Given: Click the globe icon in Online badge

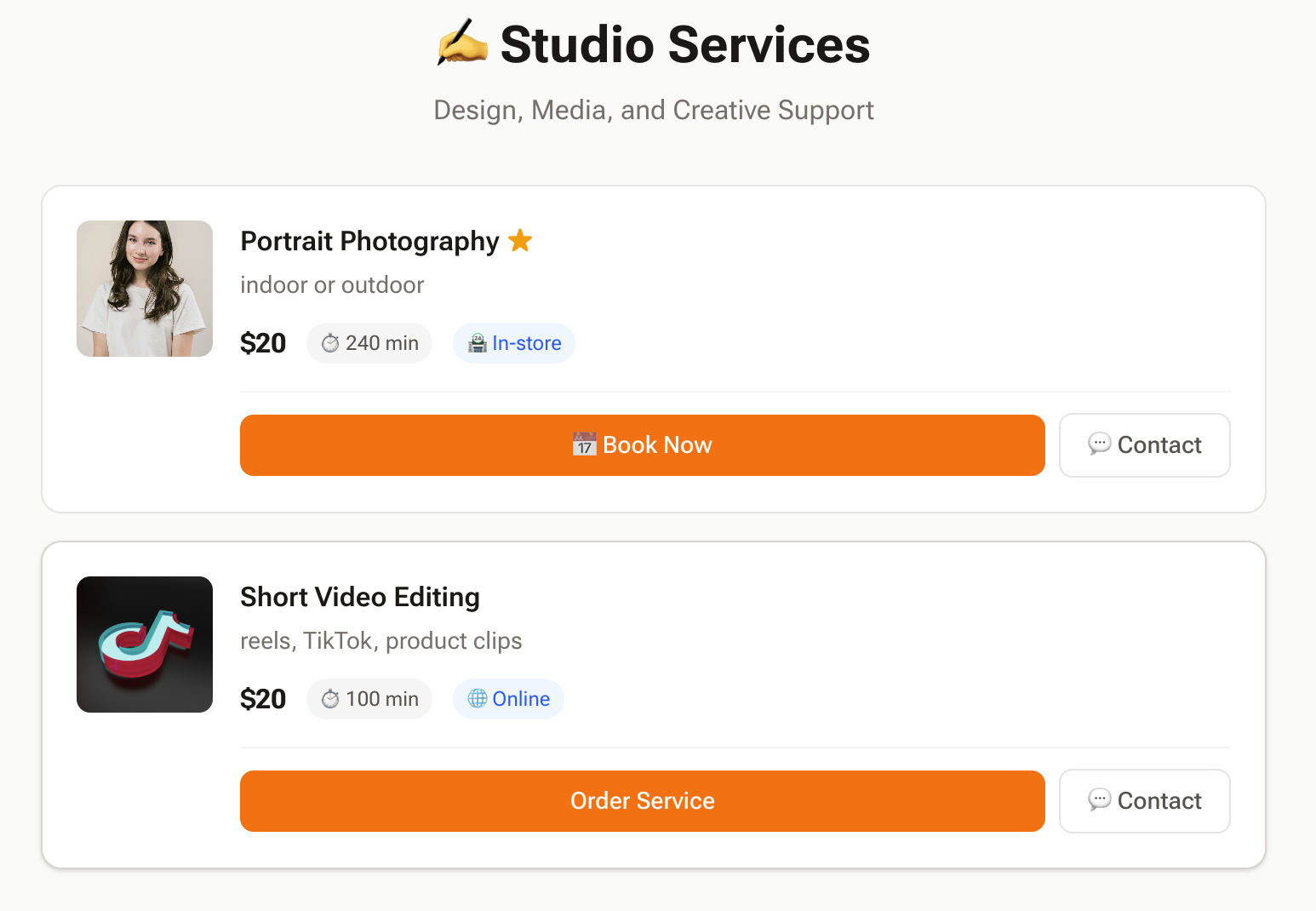Looking at the screenshot, I should pyautogui.click(x=478, y=699).
